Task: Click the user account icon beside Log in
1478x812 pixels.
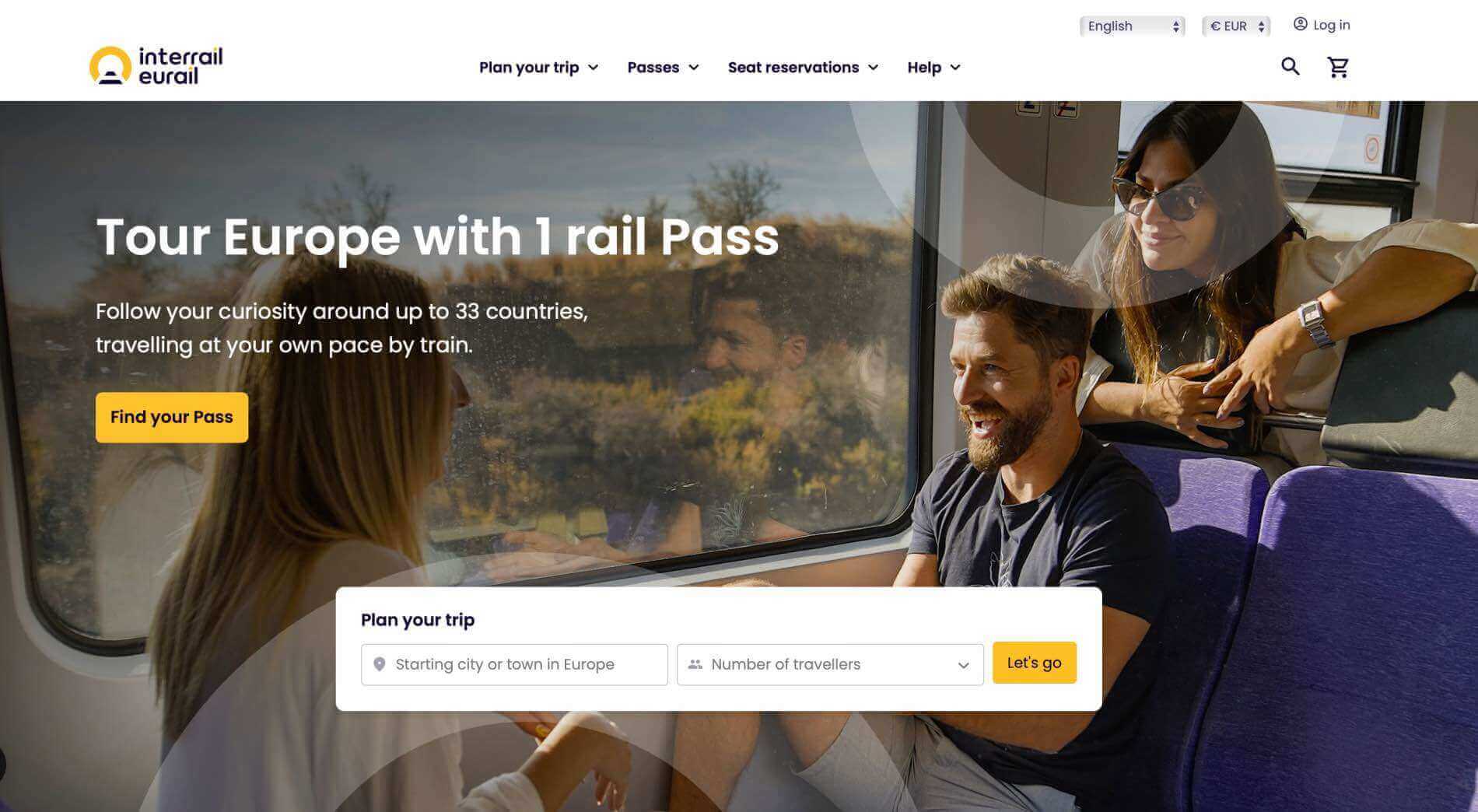Action: coord(1300,24)
